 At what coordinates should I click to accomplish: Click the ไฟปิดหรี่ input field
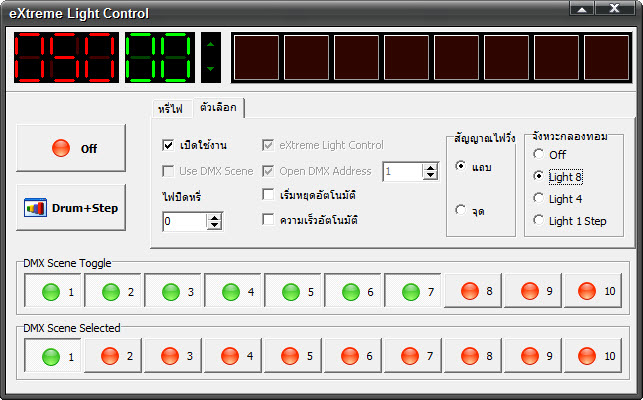pos(185,222)
